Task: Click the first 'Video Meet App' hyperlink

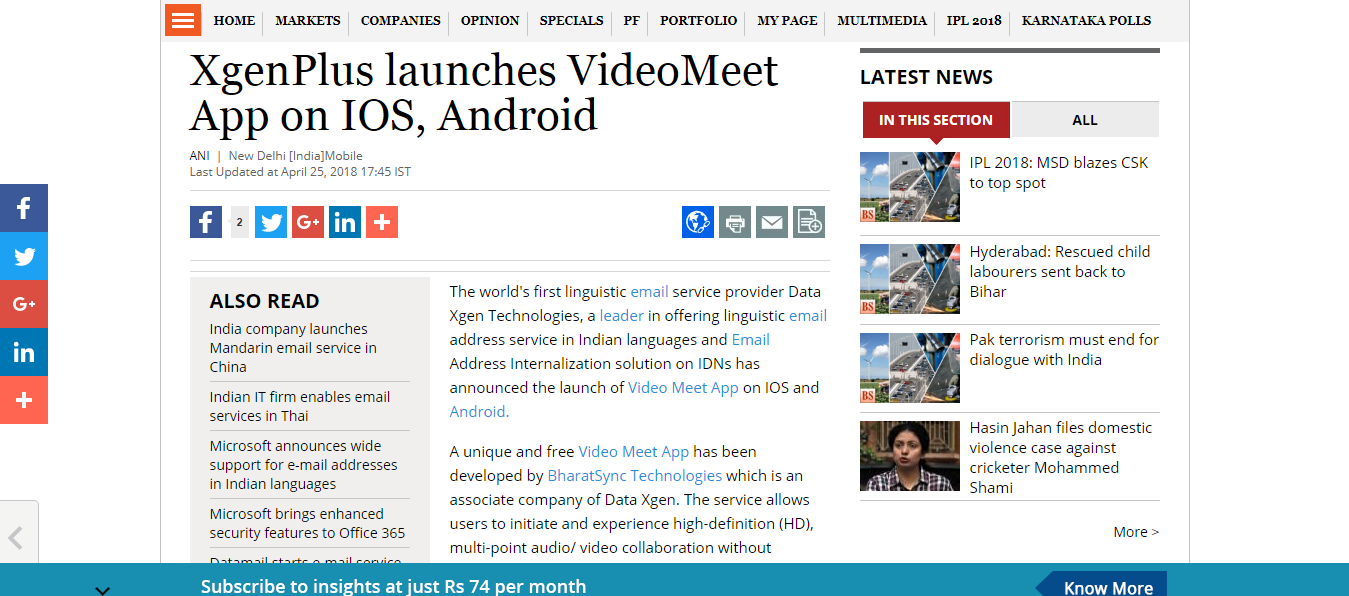Action: [x=683, y=388]
